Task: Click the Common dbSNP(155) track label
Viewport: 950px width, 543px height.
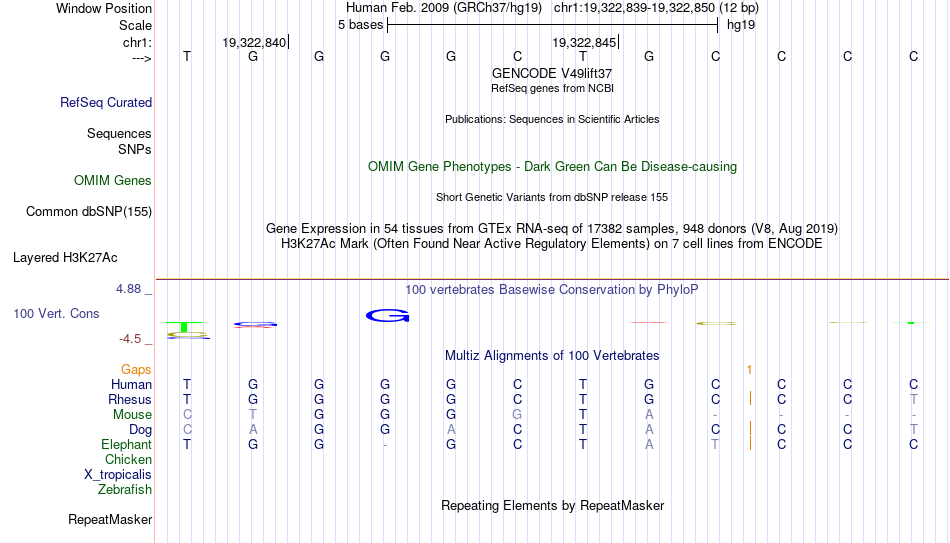Action: (89, 212)
